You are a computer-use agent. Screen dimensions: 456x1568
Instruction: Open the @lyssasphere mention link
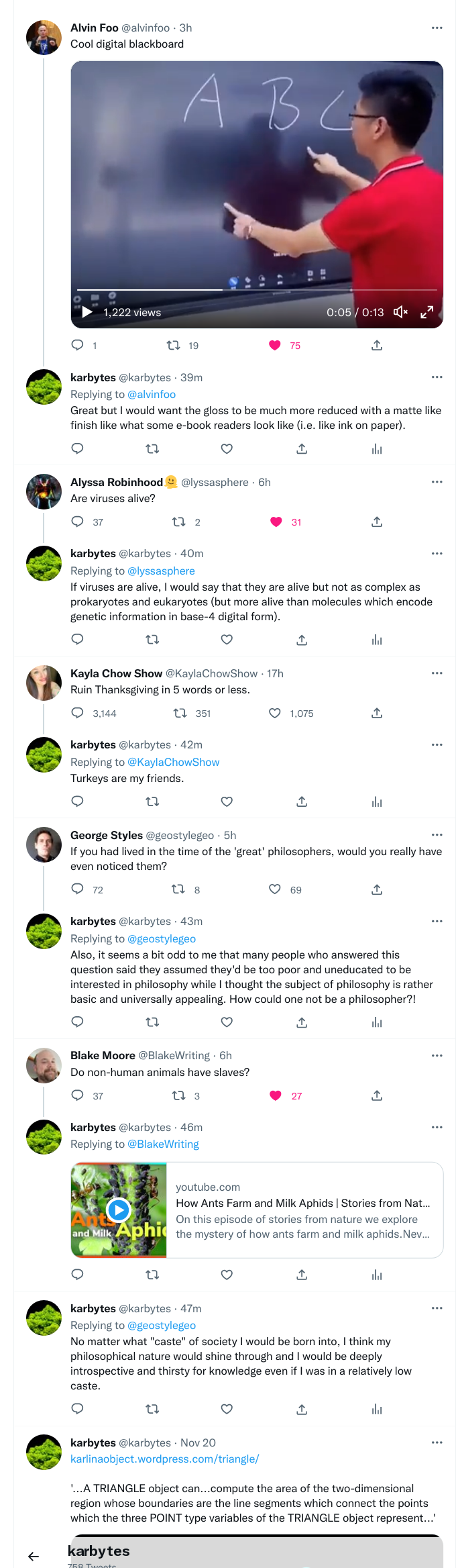pyautogui.click(x=161, y=571)
